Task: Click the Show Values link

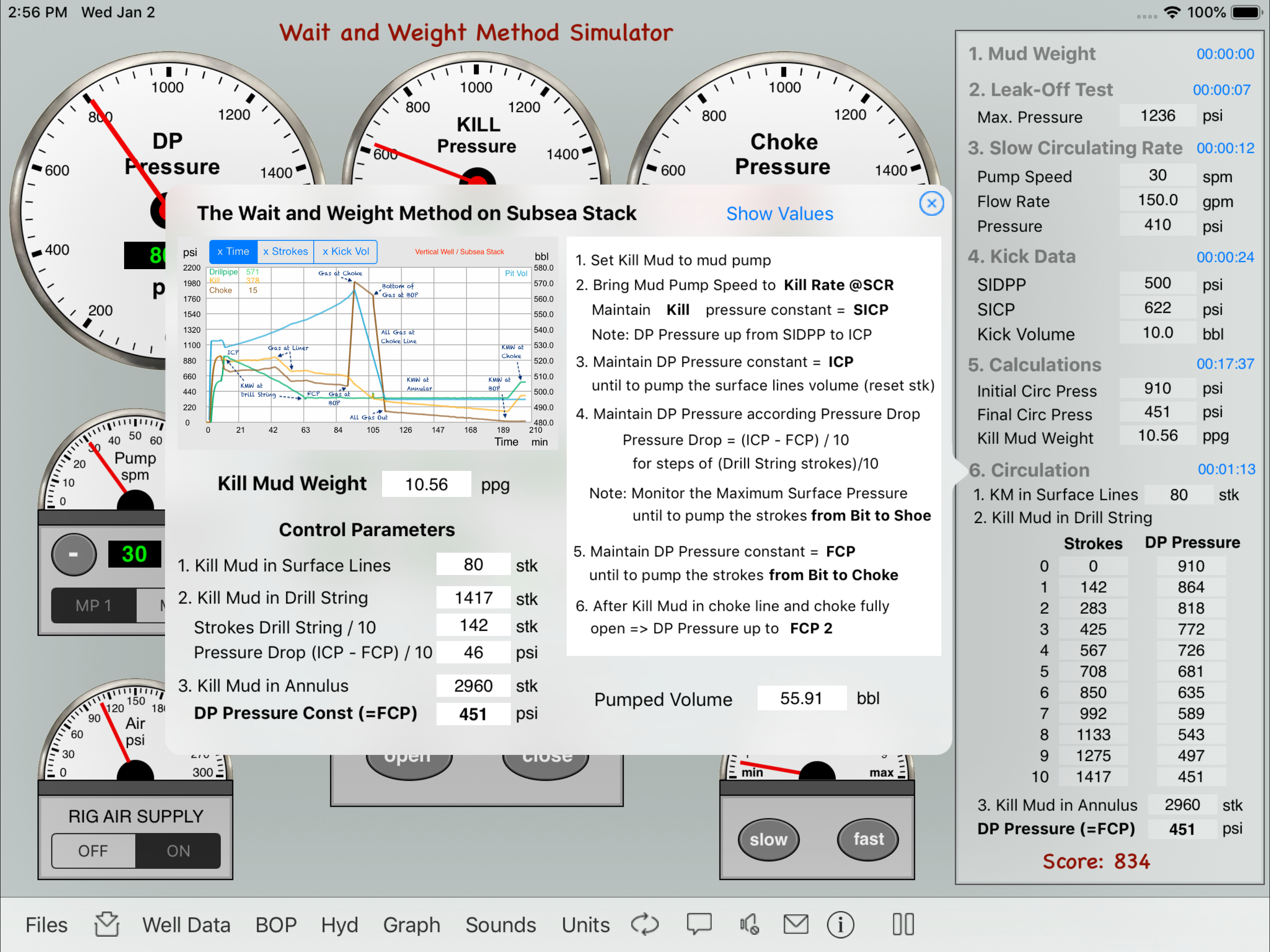Action: point(779,214)
